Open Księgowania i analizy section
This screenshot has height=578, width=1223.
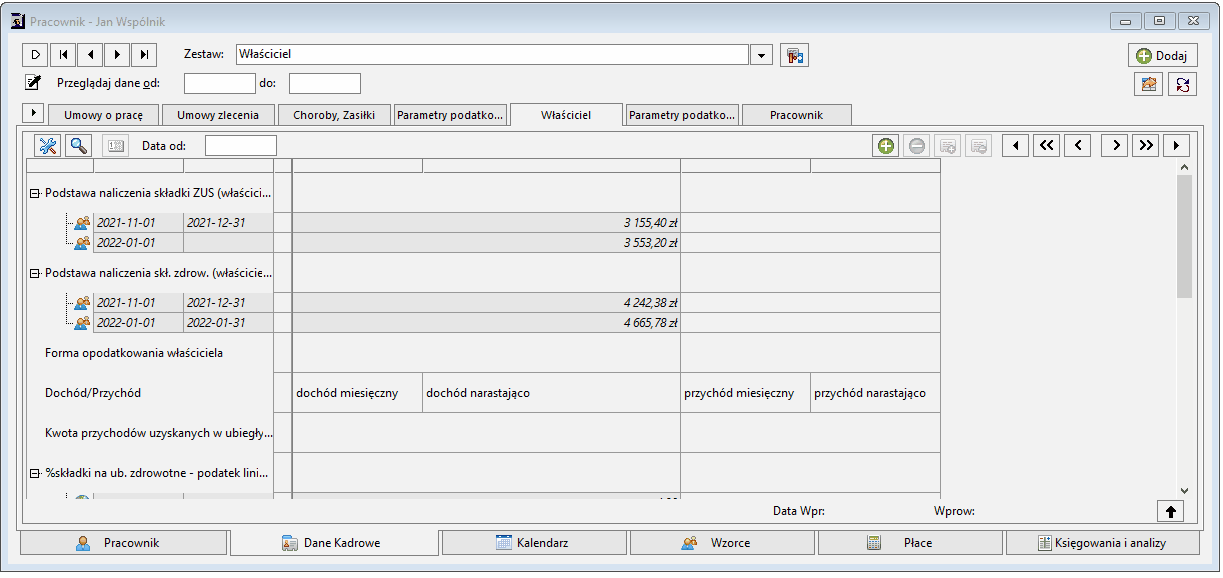coord(1103,543)
